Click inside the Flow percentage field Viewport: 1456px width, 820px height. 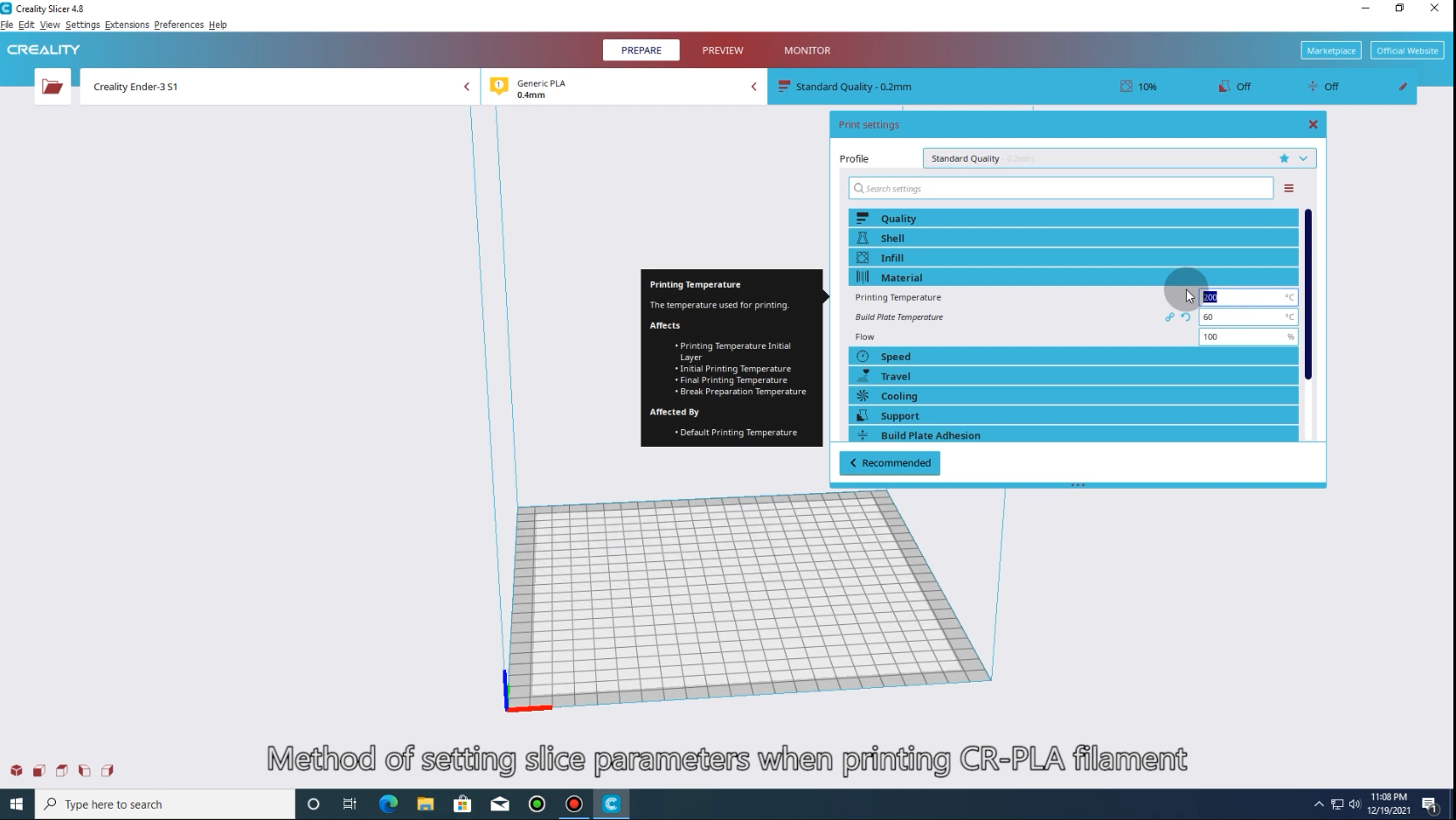pos(1241,337)
